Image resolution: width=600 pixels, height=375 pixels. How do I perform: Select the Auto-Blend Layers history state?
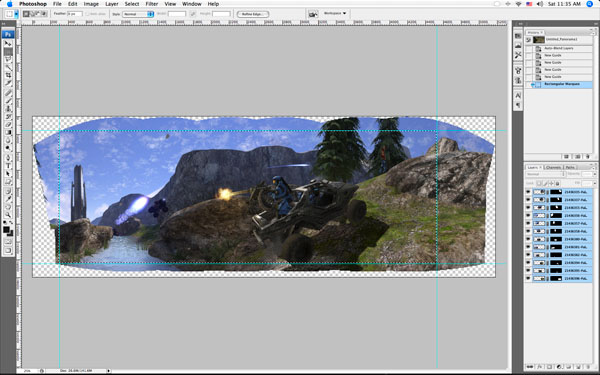point(559,49)
